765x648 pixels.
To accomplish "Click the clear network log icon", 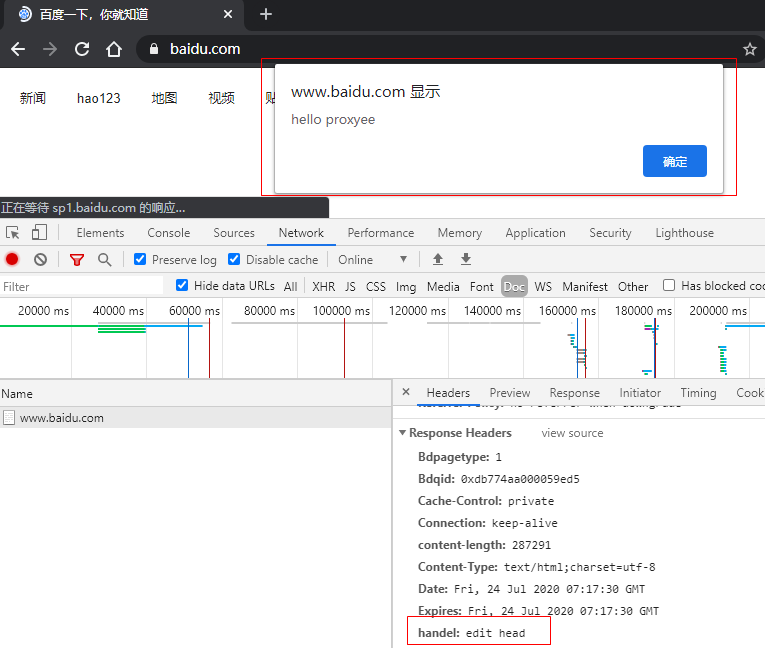I will pyautogui.click(x=40, y=259).
